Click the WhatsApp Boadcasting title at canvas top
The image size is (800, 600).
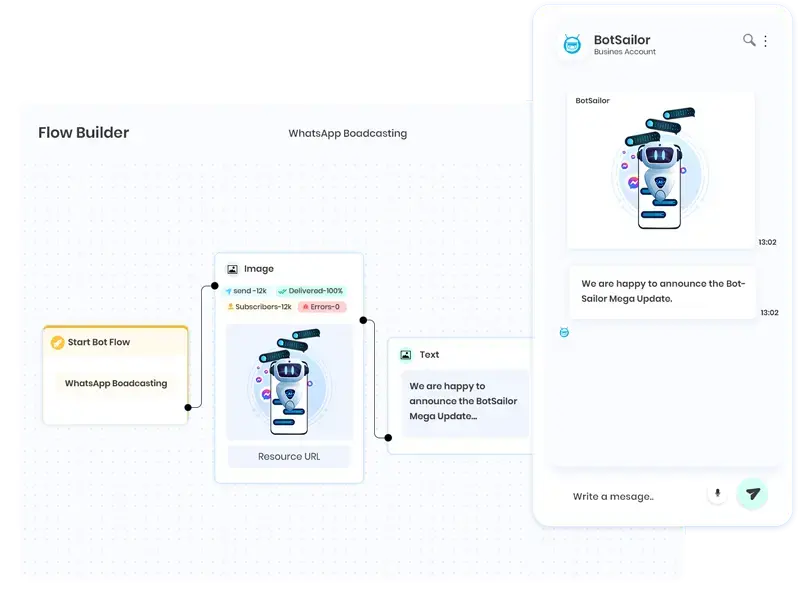[347, 134]
